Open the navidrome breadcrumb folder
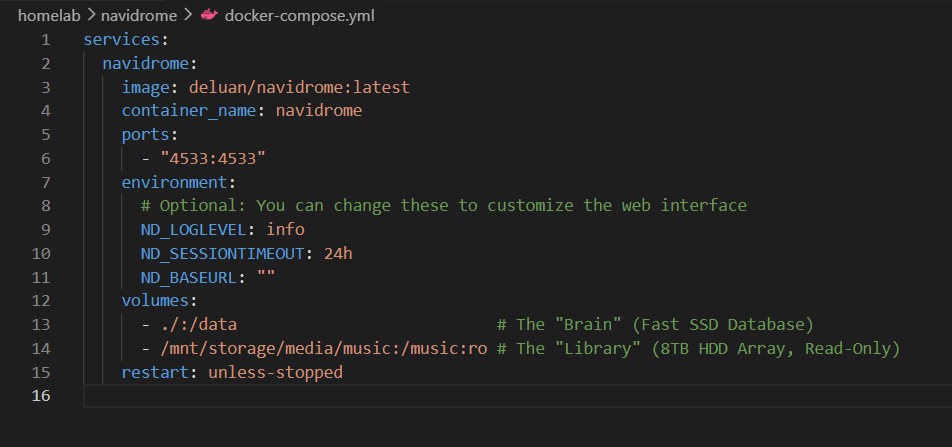Image resolution: width=952 pixels, height=447 pixels. 138,15
